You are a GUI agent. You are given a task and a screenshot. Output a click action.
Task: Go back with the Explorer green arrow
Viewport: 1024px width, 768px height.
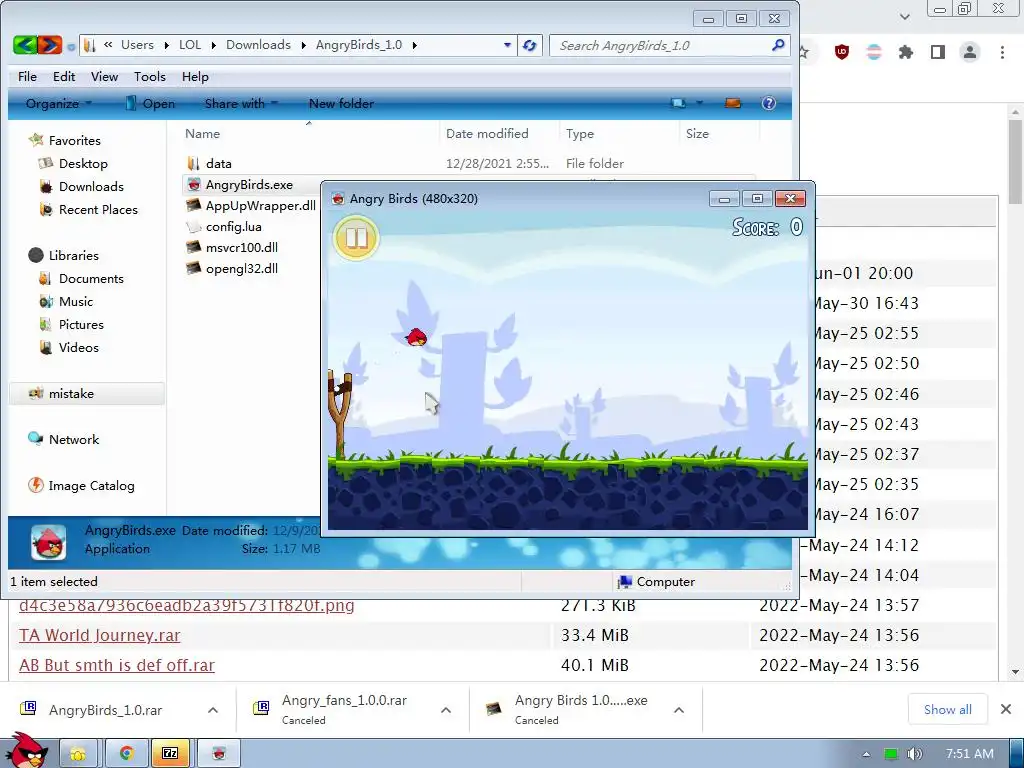[25, 45]
